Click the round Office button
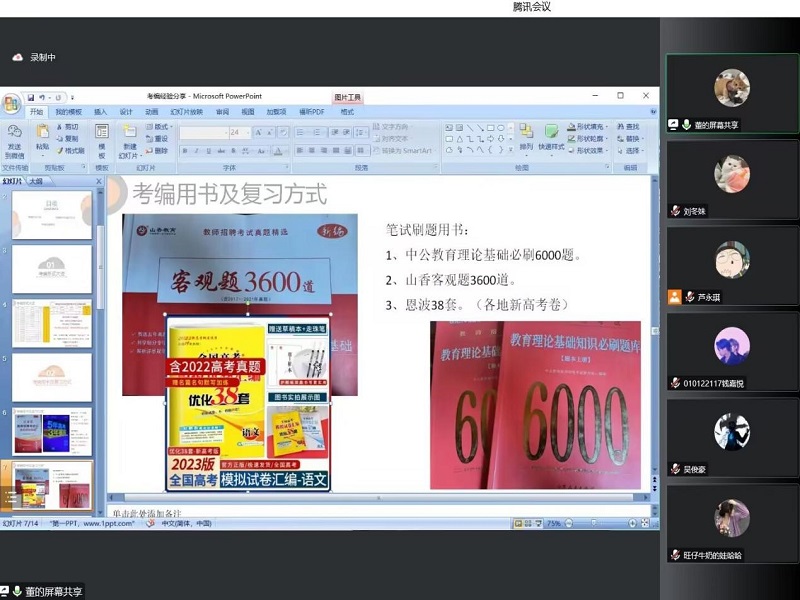 point(11,104)
